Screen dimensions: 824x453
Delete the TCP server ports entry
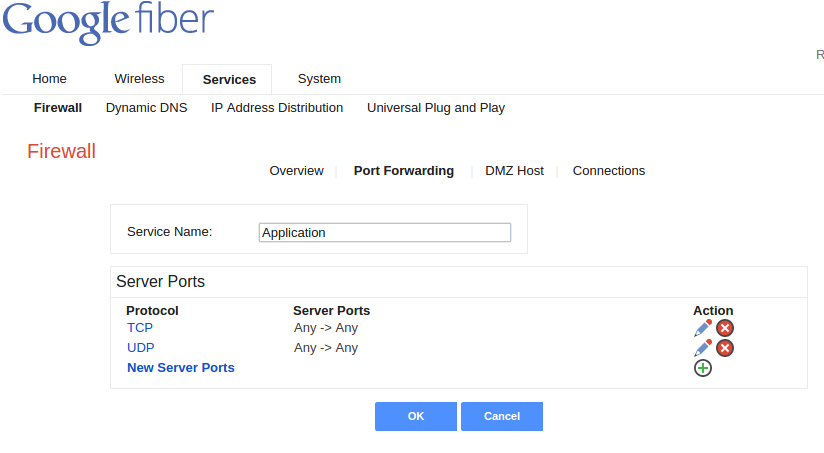point(725,328)
